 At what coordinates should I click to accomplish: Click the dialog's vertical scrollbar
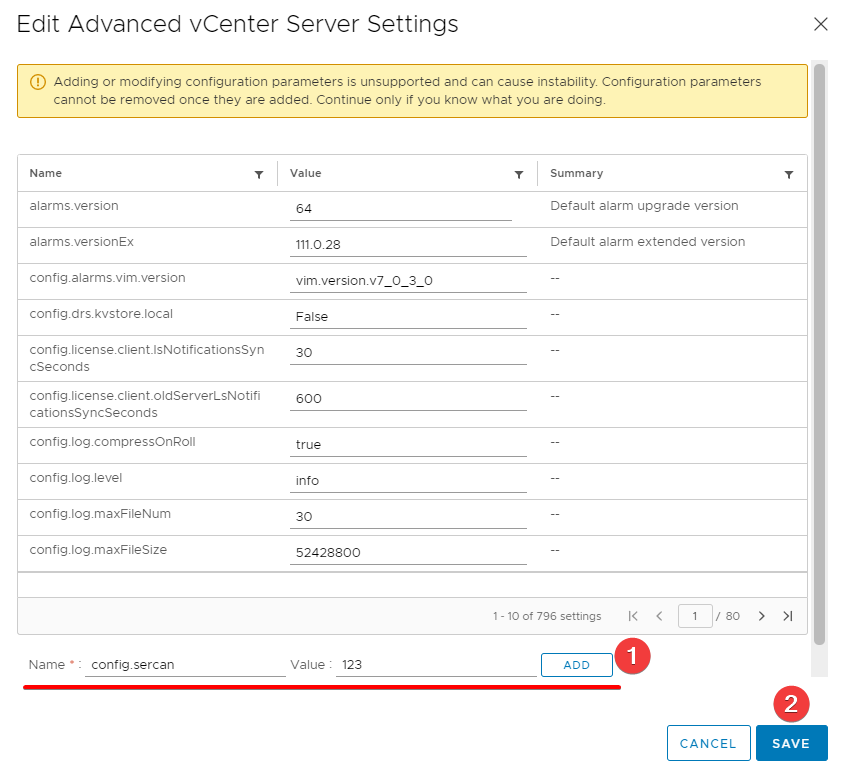tap(820, 350)
